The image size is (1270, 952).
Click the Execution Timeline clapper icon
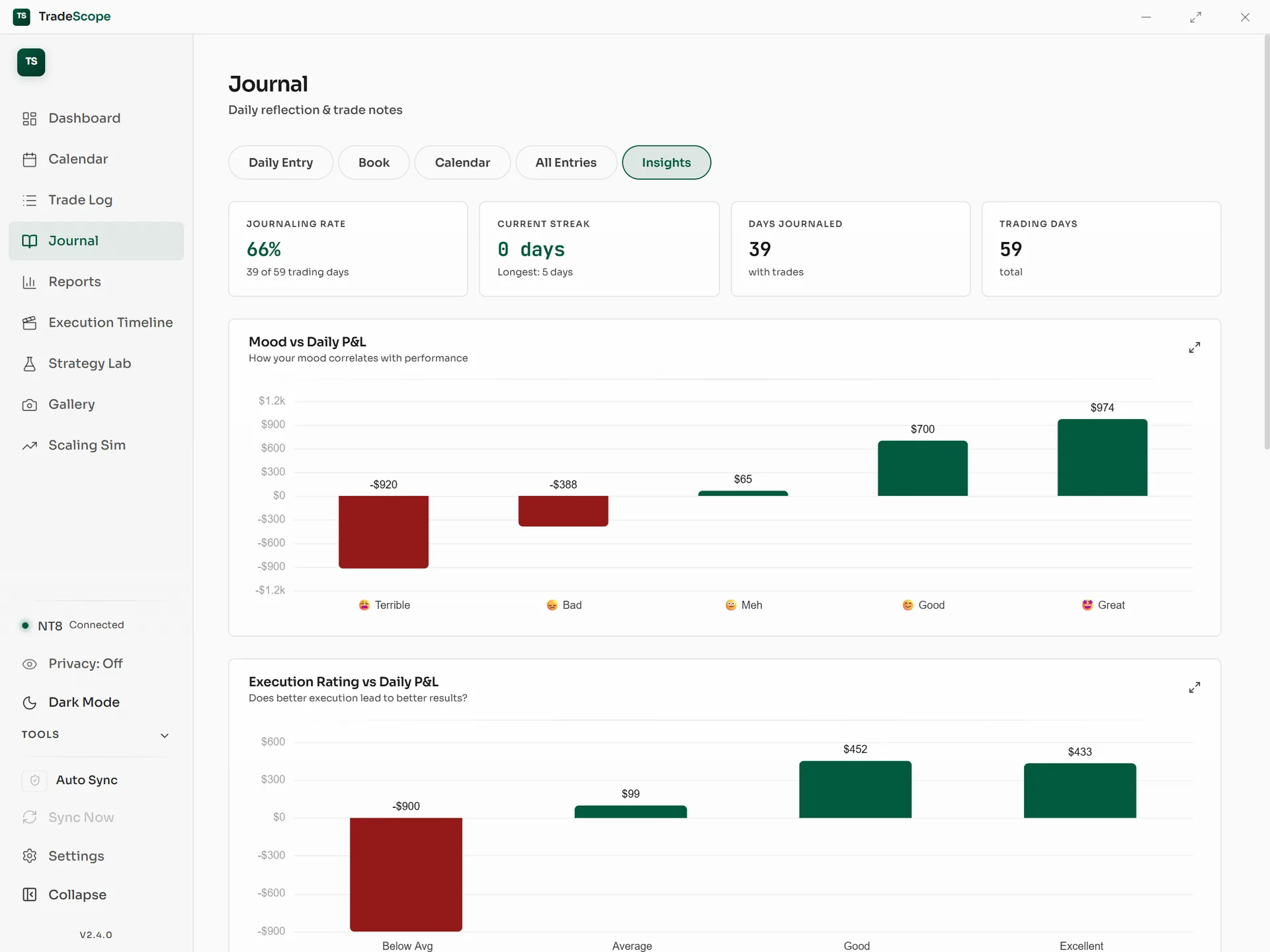pos(29,323)
